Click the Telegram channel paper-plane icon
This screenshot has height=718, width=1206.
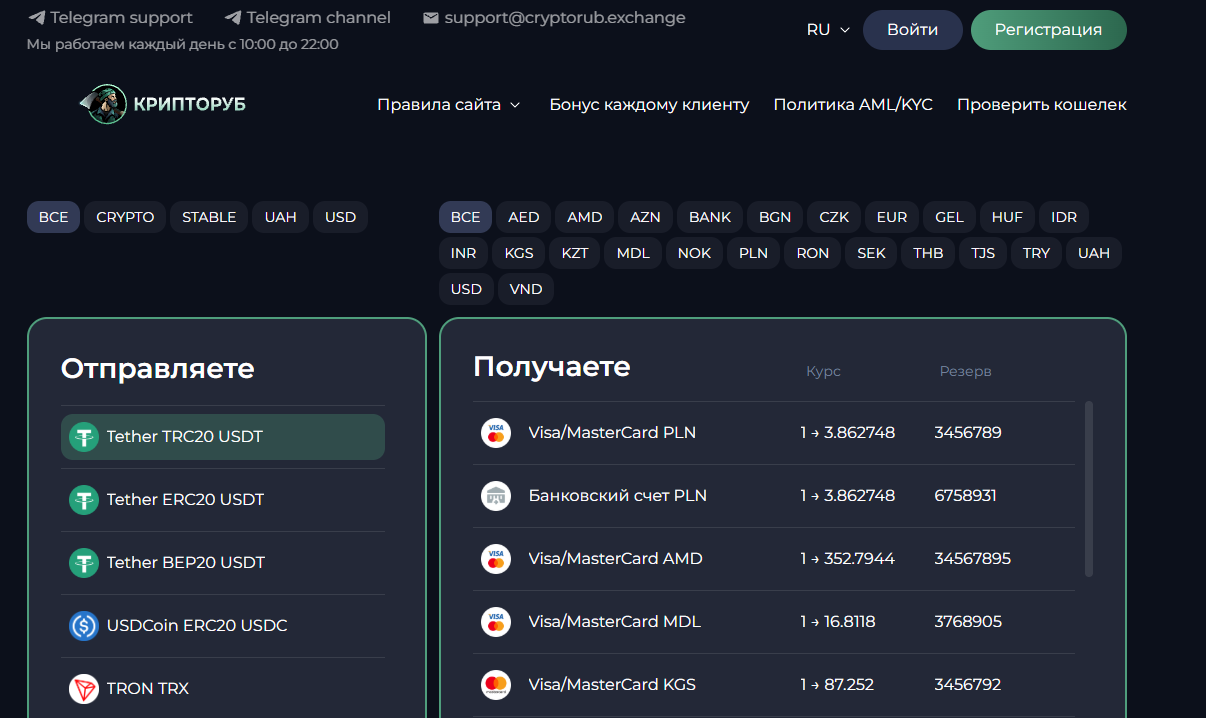click(x=233, y=18)
